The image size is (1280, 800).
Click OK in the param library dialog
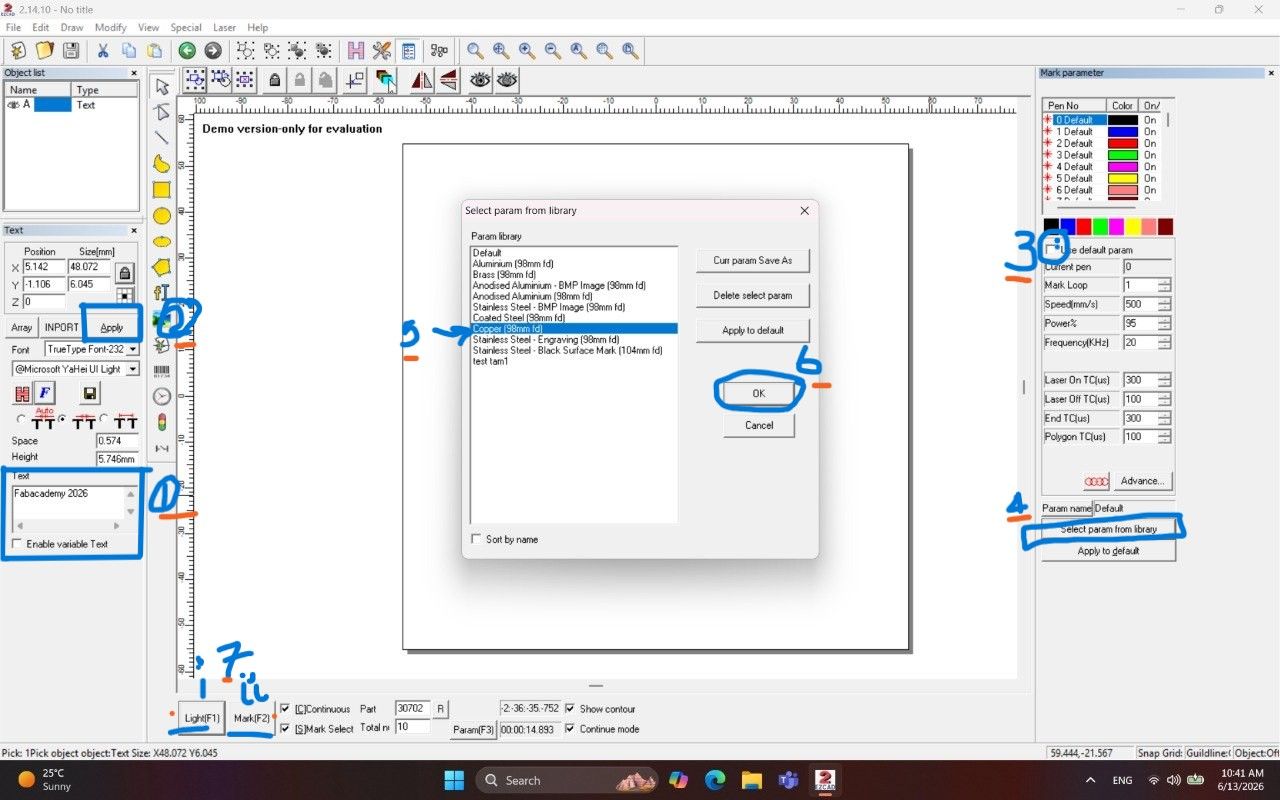coord(758,394)
